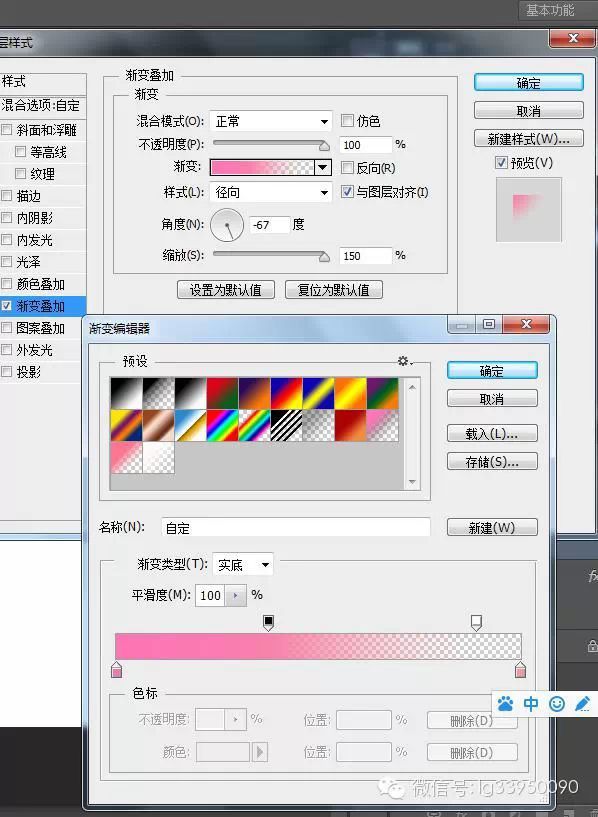Open the 混合模式 blend mode dropdown
Viewport: 598px width, 817px height.
pyautogui.click(x=271, y=121)
